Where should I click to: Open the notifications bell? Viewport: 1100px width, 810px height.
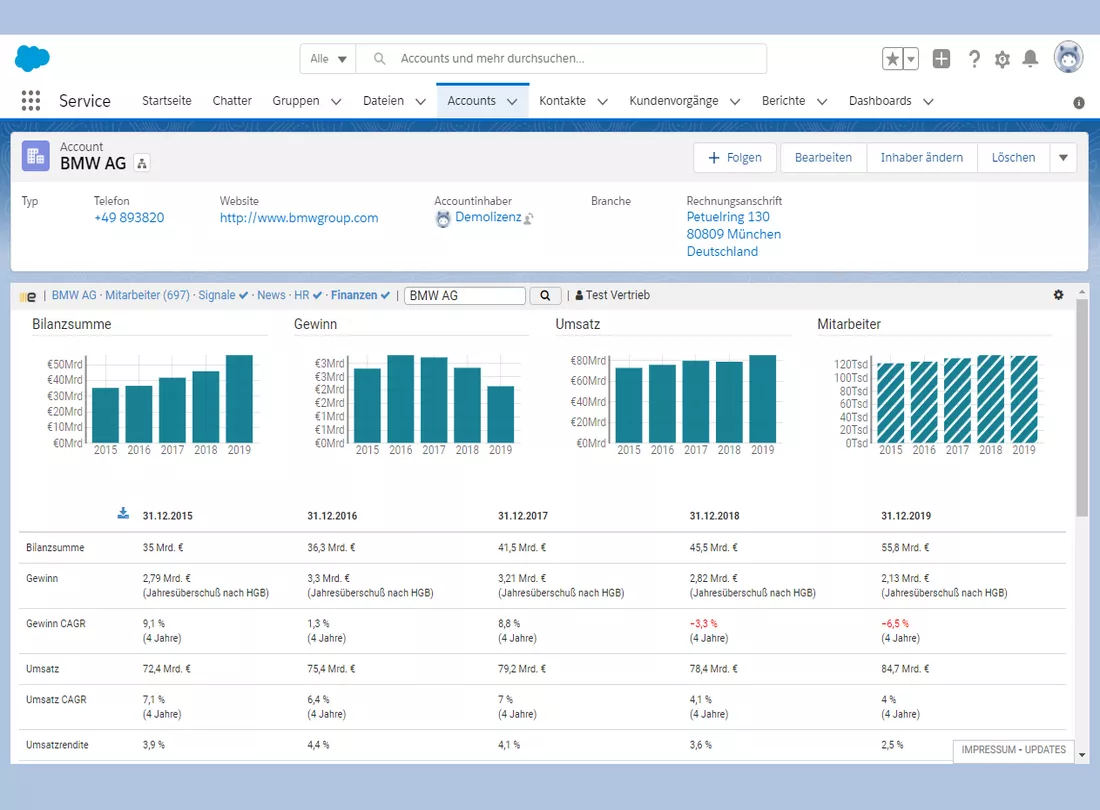click(x=1030, y=59)
